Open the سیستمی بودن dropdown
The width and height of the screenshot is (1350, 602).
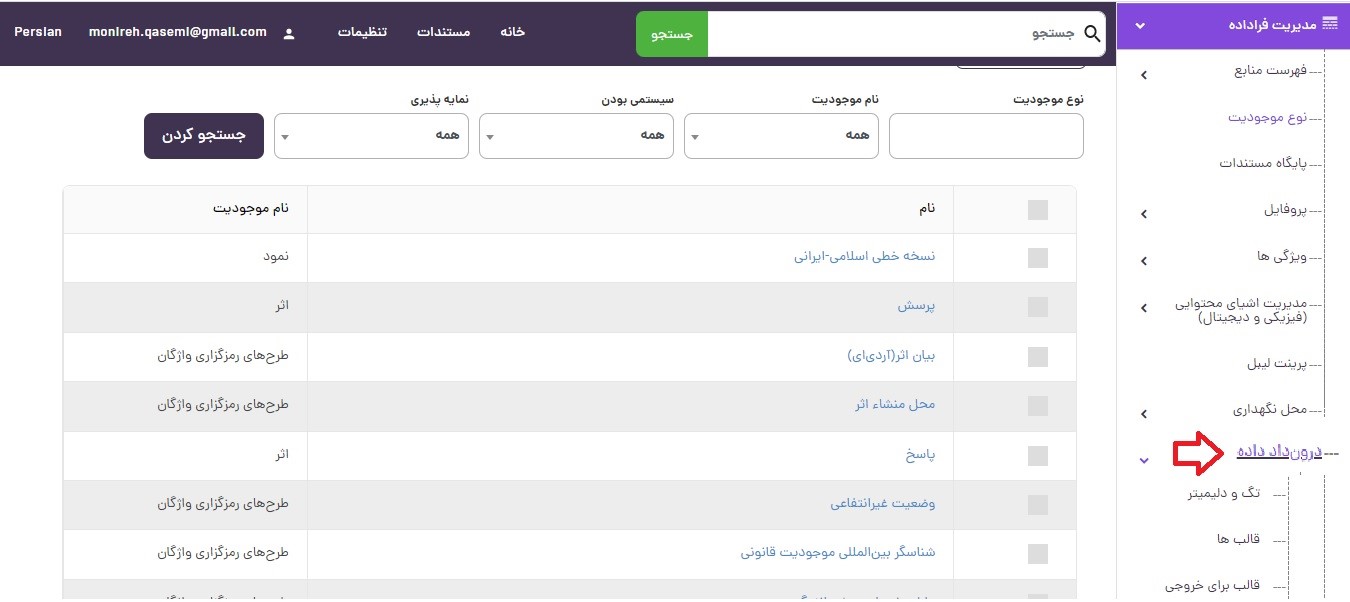(576, 136)
